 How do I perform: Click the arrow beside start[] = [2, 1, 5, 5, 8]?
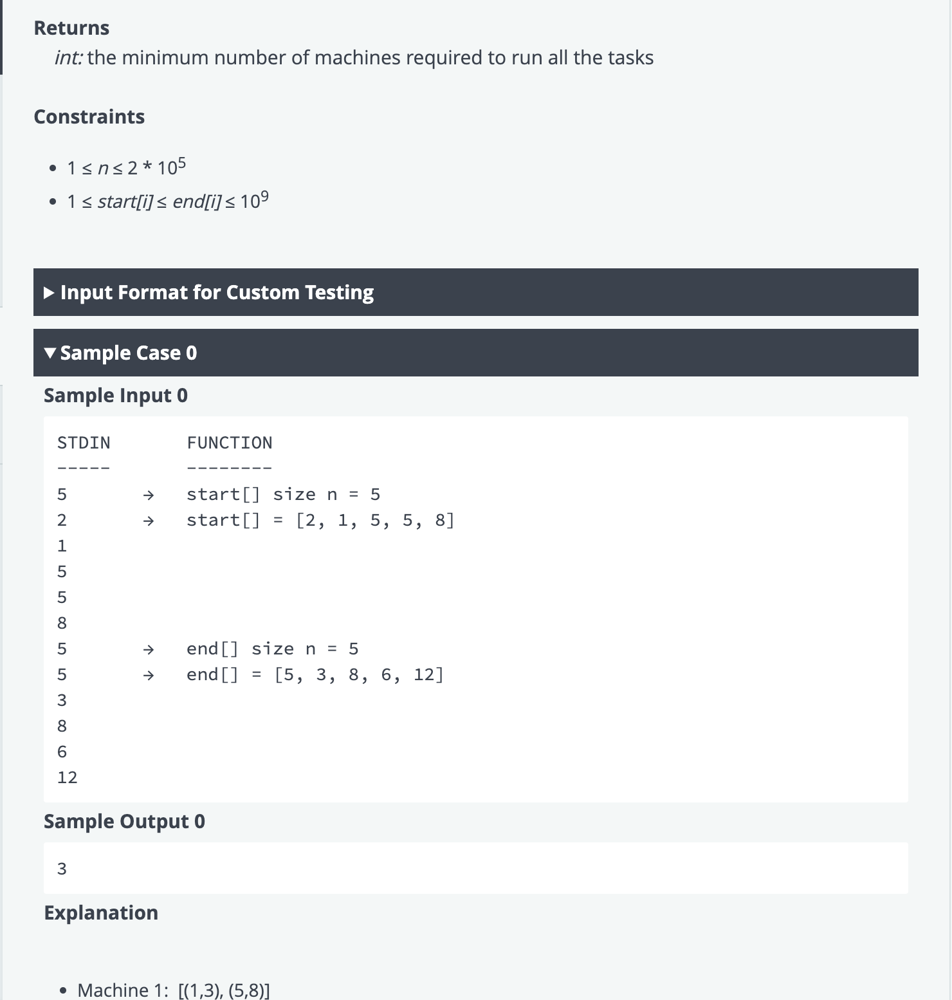pyautogui.click(x=148, y=521)
